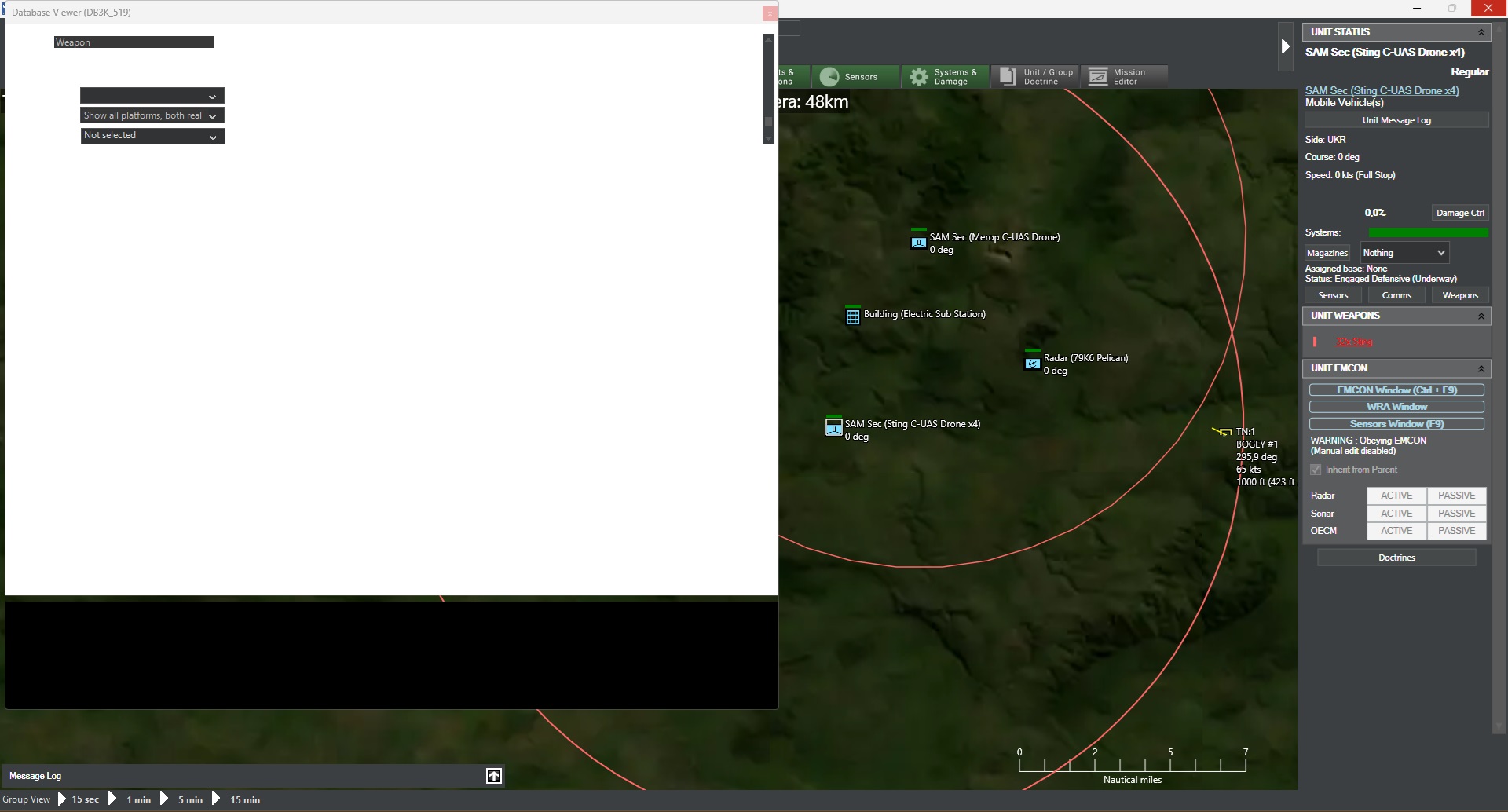Screen dimensions: 1508x812
Task: Set Radar EMCON to PASSIVE
Action: tap(1456, 496)
